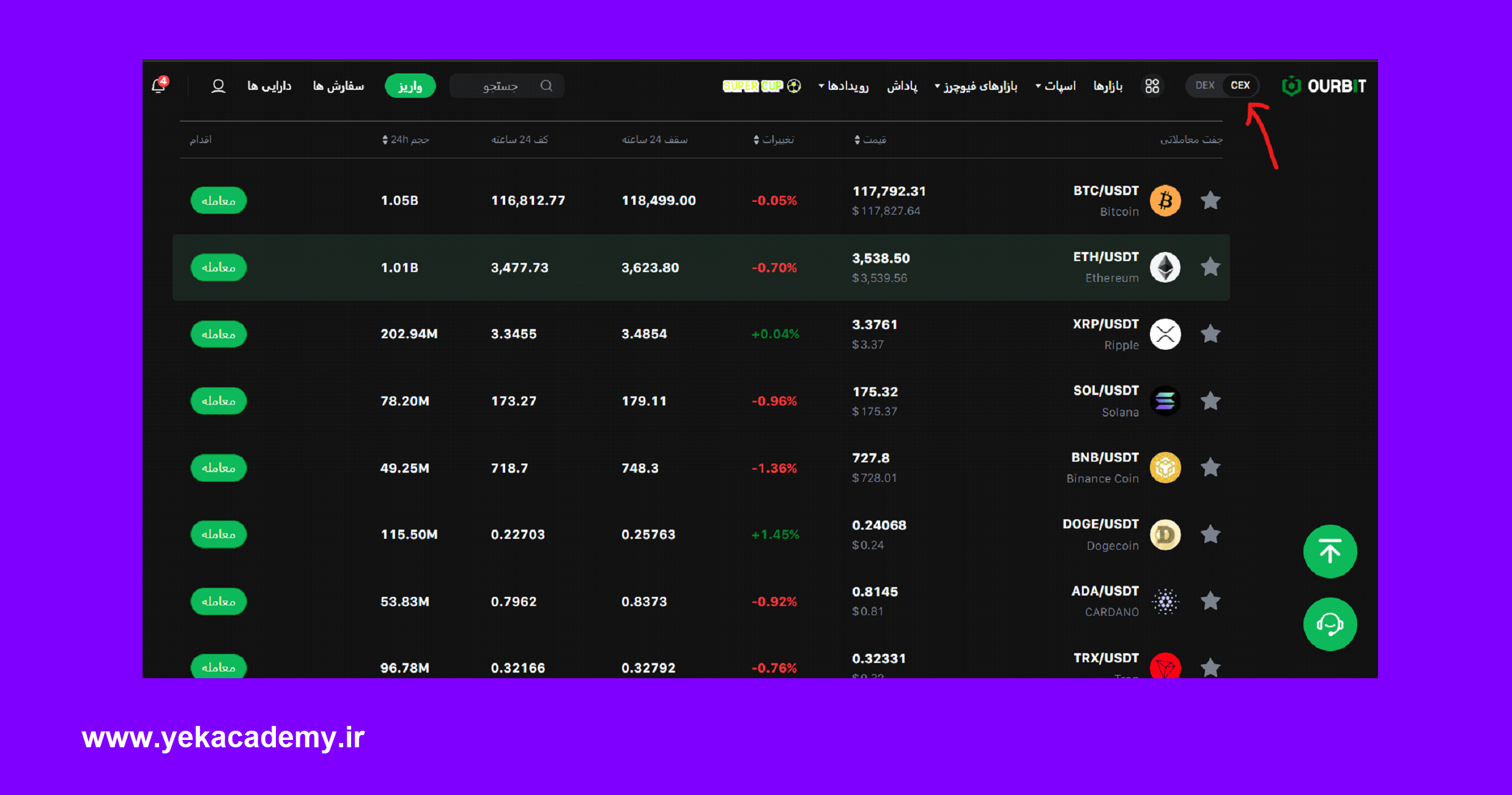Click the OURBIT logo
This screenshot has height=795, width=1512.
coord(1324,86)
